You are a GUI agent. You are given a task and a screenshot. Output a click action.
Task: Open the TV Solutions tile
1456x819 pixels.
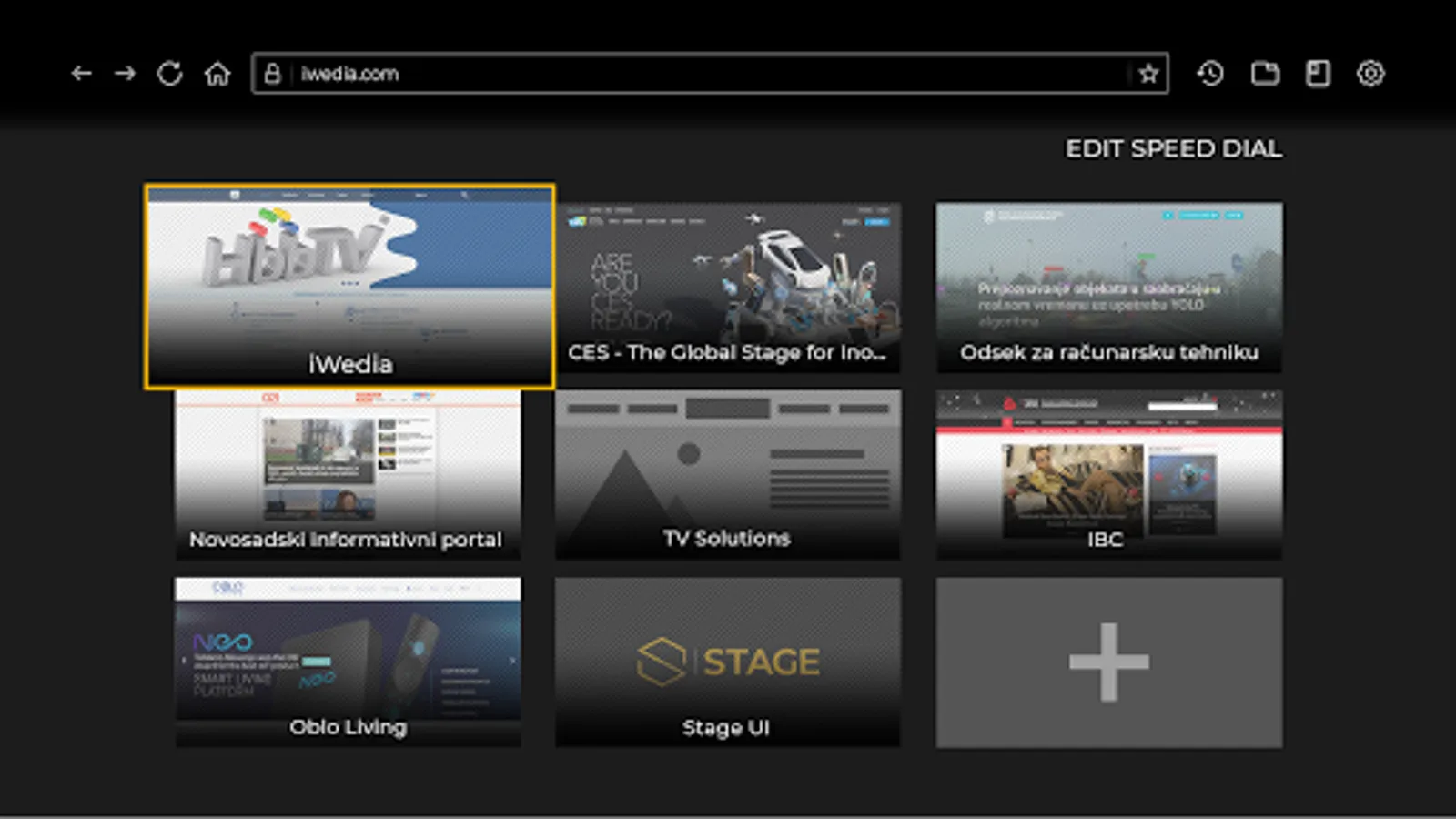pos(727,473)
